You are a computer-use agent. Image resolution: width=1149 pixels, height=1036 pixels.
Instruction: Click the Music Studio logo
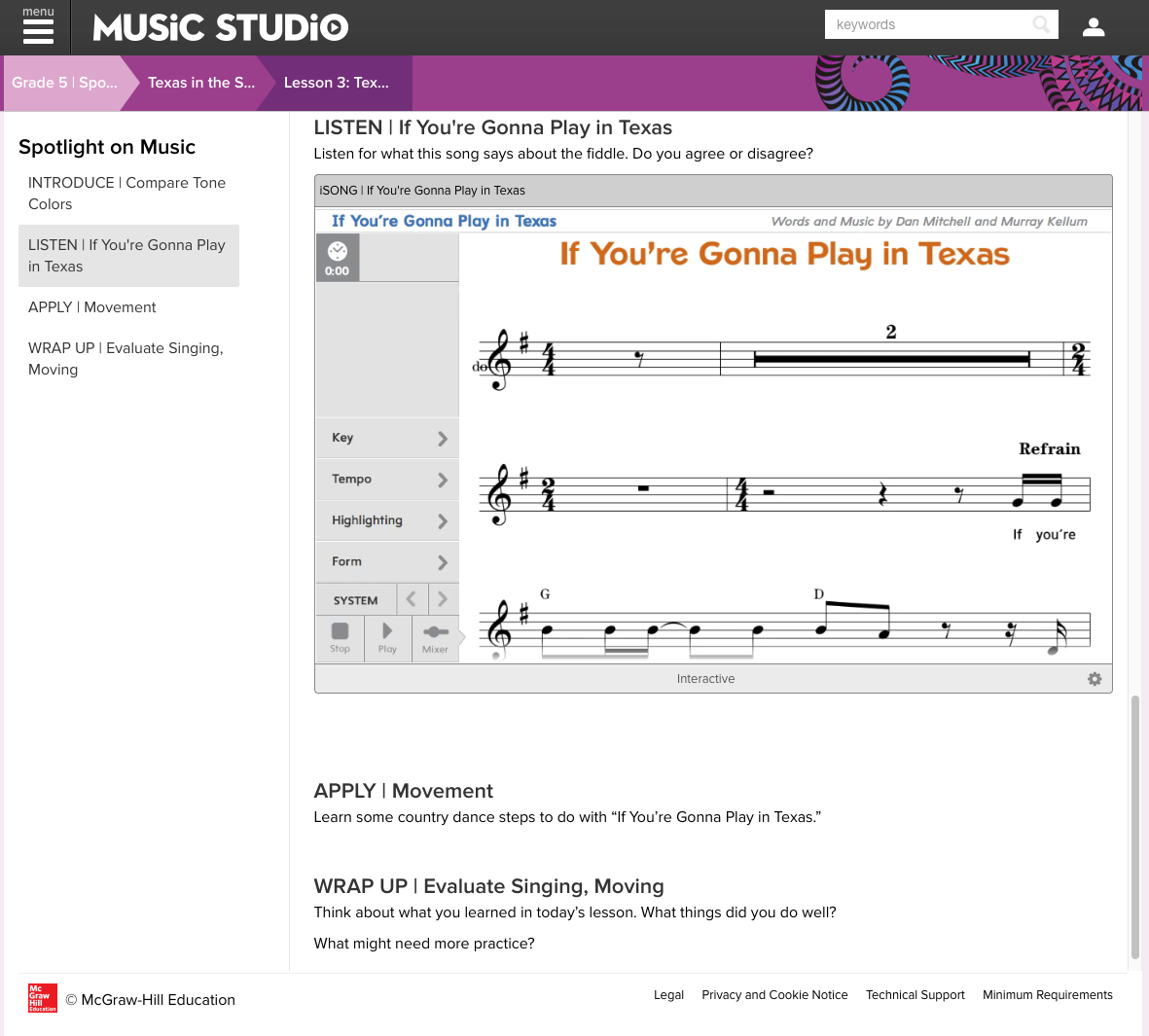[x=220, y=28]
